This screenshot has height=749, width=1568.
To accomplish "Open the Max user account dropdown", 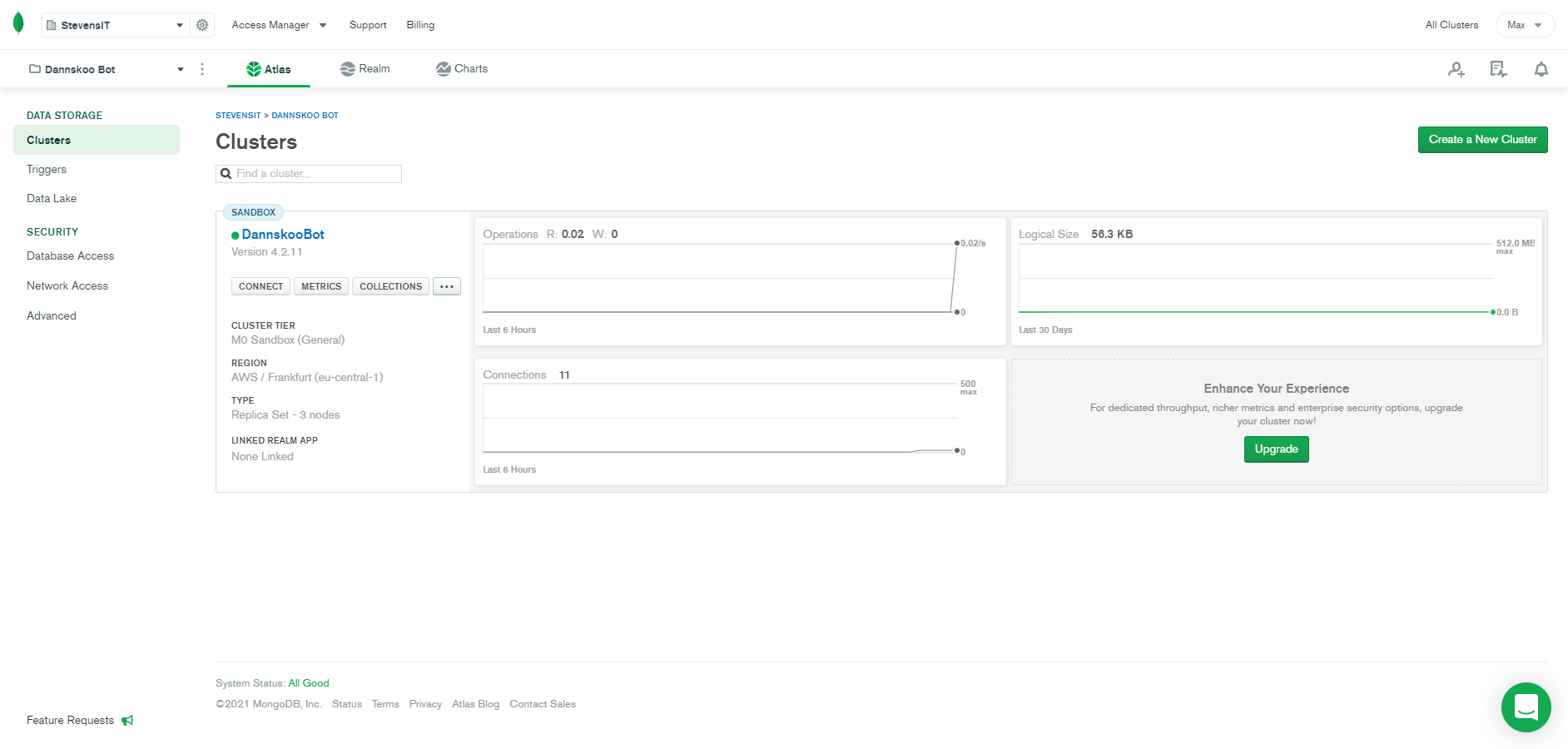I will [x=1524, y=25].
